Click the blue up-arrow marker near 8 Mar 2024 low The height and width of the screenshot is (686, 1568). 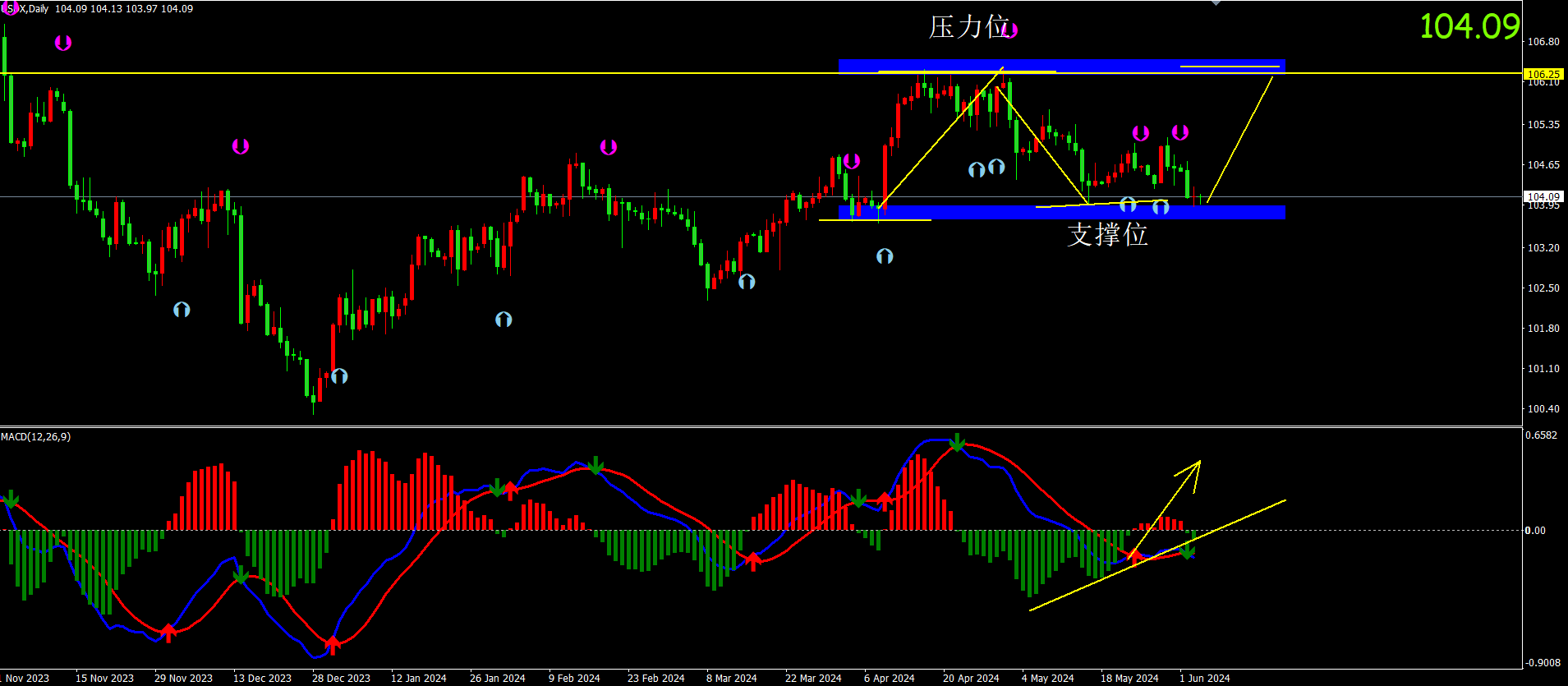coord(747,282)
